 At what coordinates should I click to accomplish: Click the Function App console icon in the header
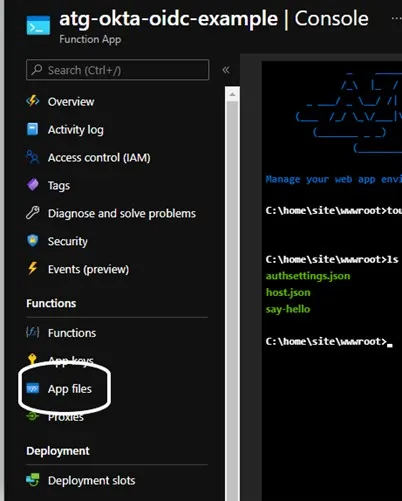(39, 25)
